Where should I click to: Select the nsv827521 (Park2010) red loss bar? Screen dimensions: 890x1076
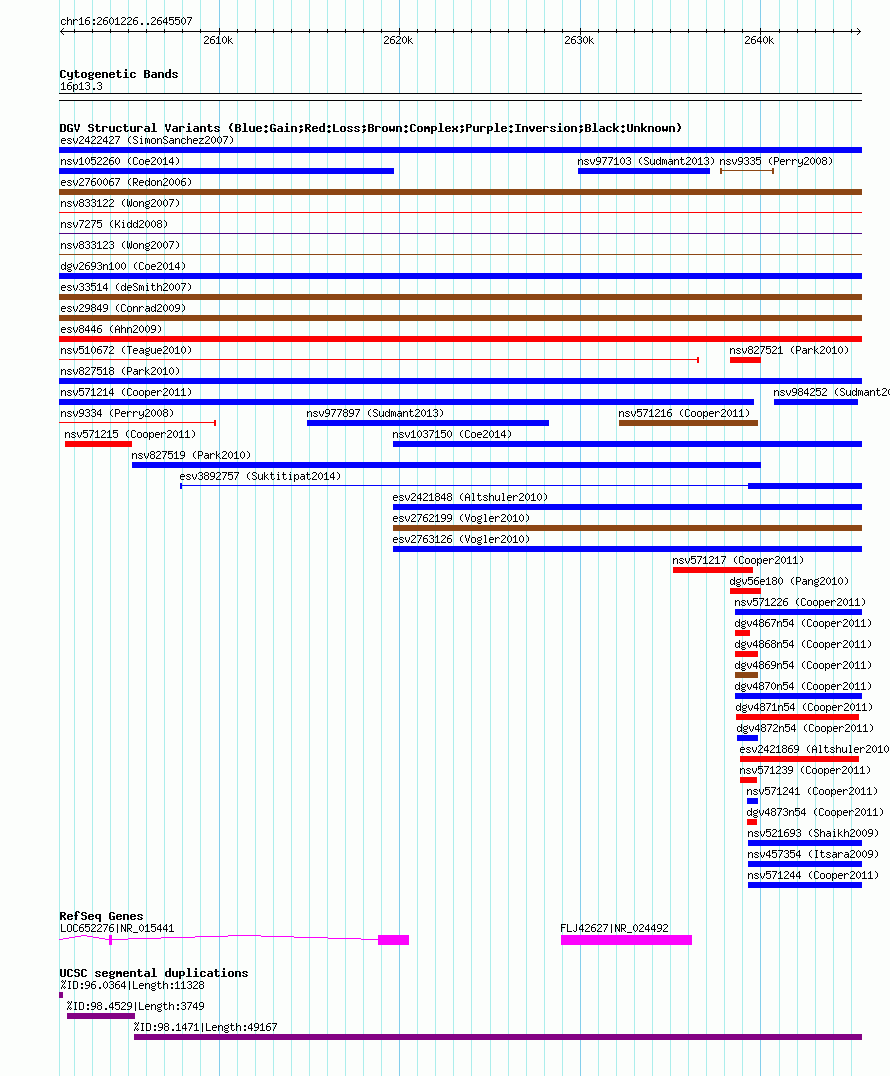tap(745, 360)
